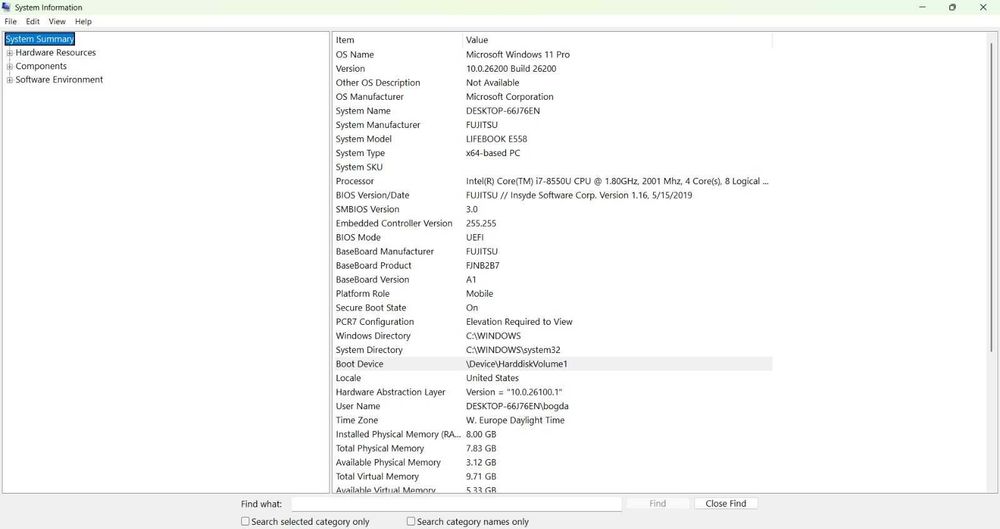Screen dimensions: 1000x529
Task: Select the Hardware Abstraction Layer row
Action: (x=552, y=391)
